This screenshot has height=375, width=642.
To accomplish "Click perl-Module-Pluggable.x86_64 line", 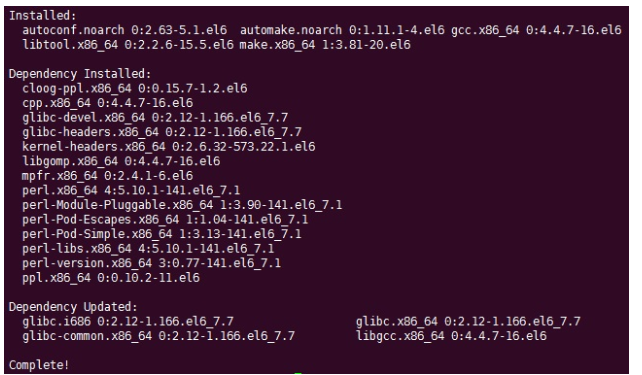I will 182,205.
